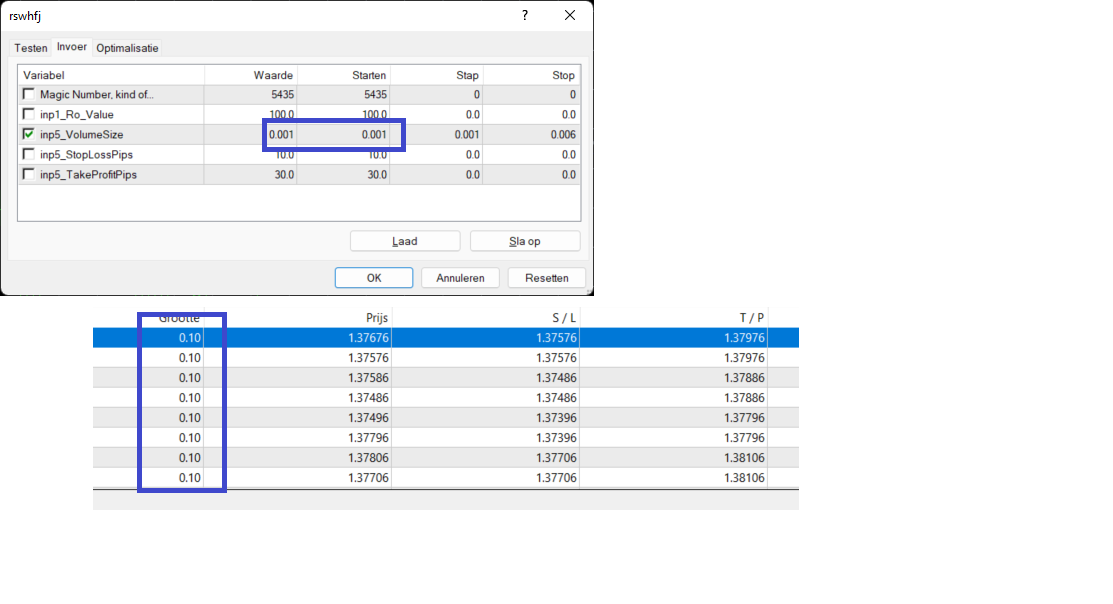Screen dimensions: 1113x604
Task: Select order row with Prijs 1.37586
Action: (x=446, y=378)
